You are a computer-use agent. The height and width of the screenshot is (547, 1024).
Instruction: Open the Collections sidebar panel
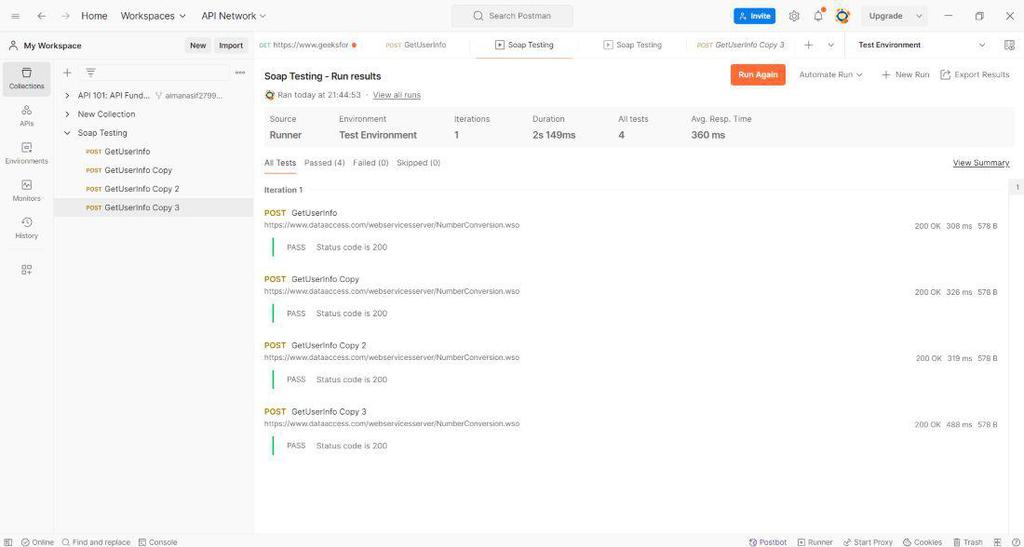click(27, 78)
